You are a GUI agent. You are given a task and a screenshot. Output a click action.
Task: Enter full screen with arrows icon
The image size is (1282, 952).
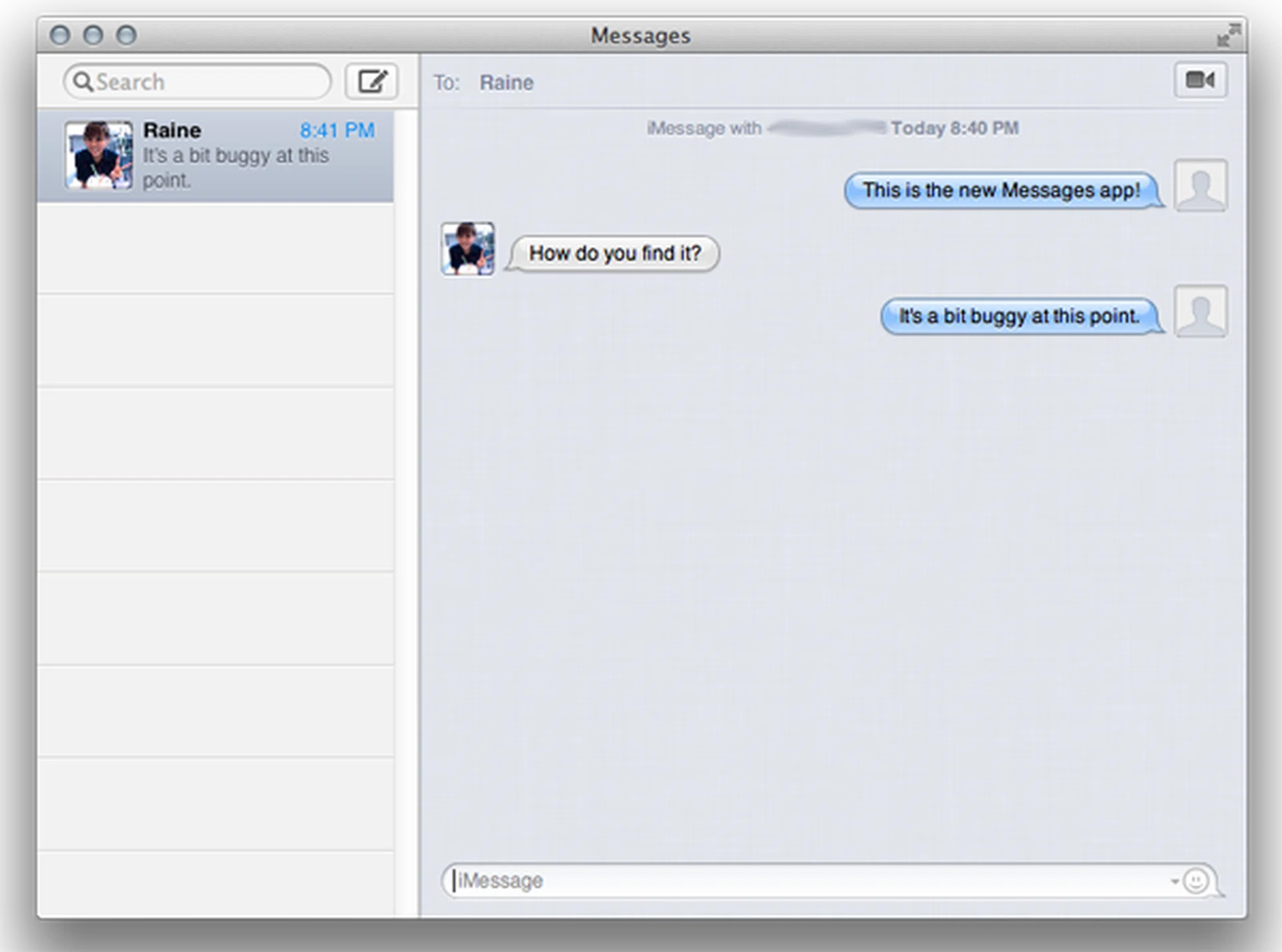pyautogui.click(x=1227, y=35)
